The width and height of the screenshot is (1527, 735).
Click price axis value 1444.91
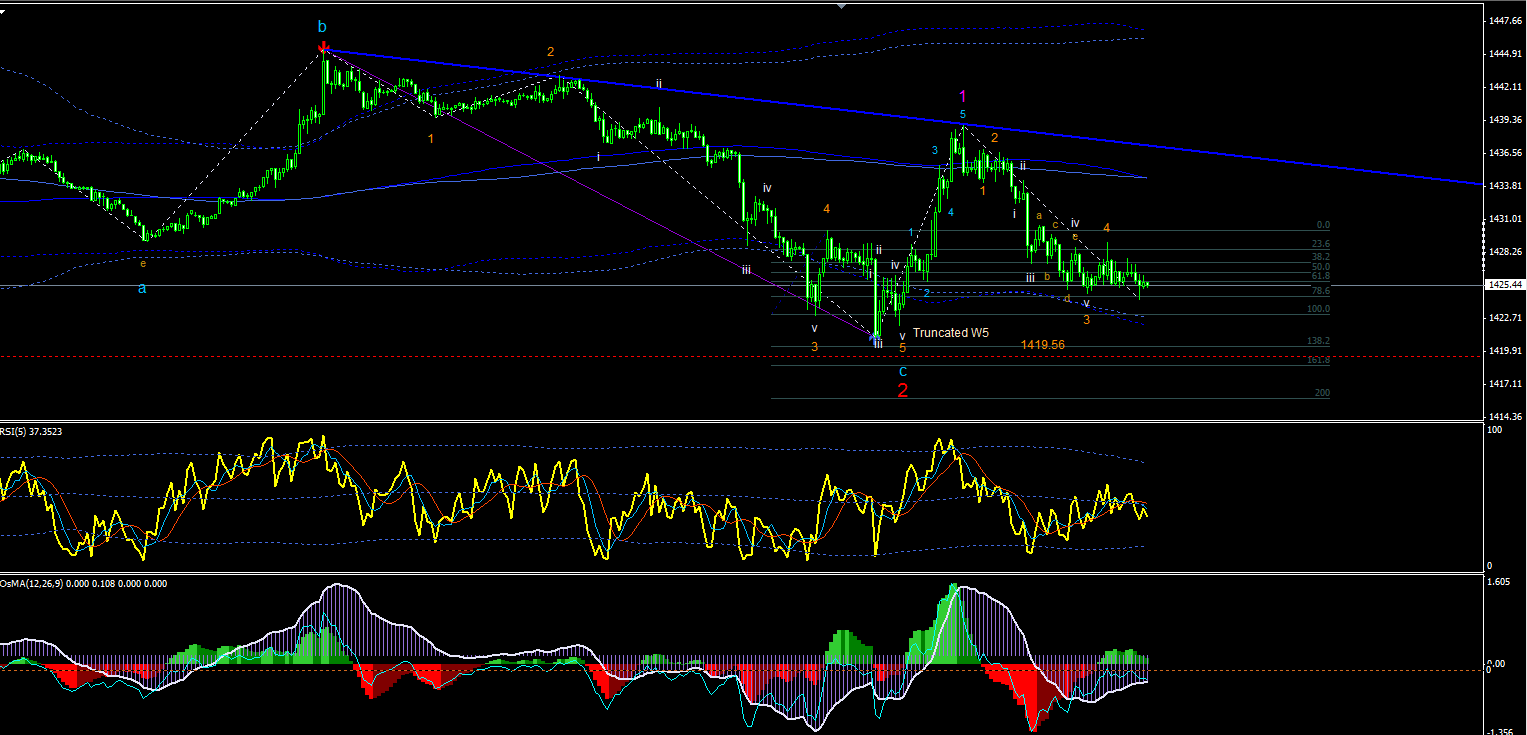(x=1506, y=53)
